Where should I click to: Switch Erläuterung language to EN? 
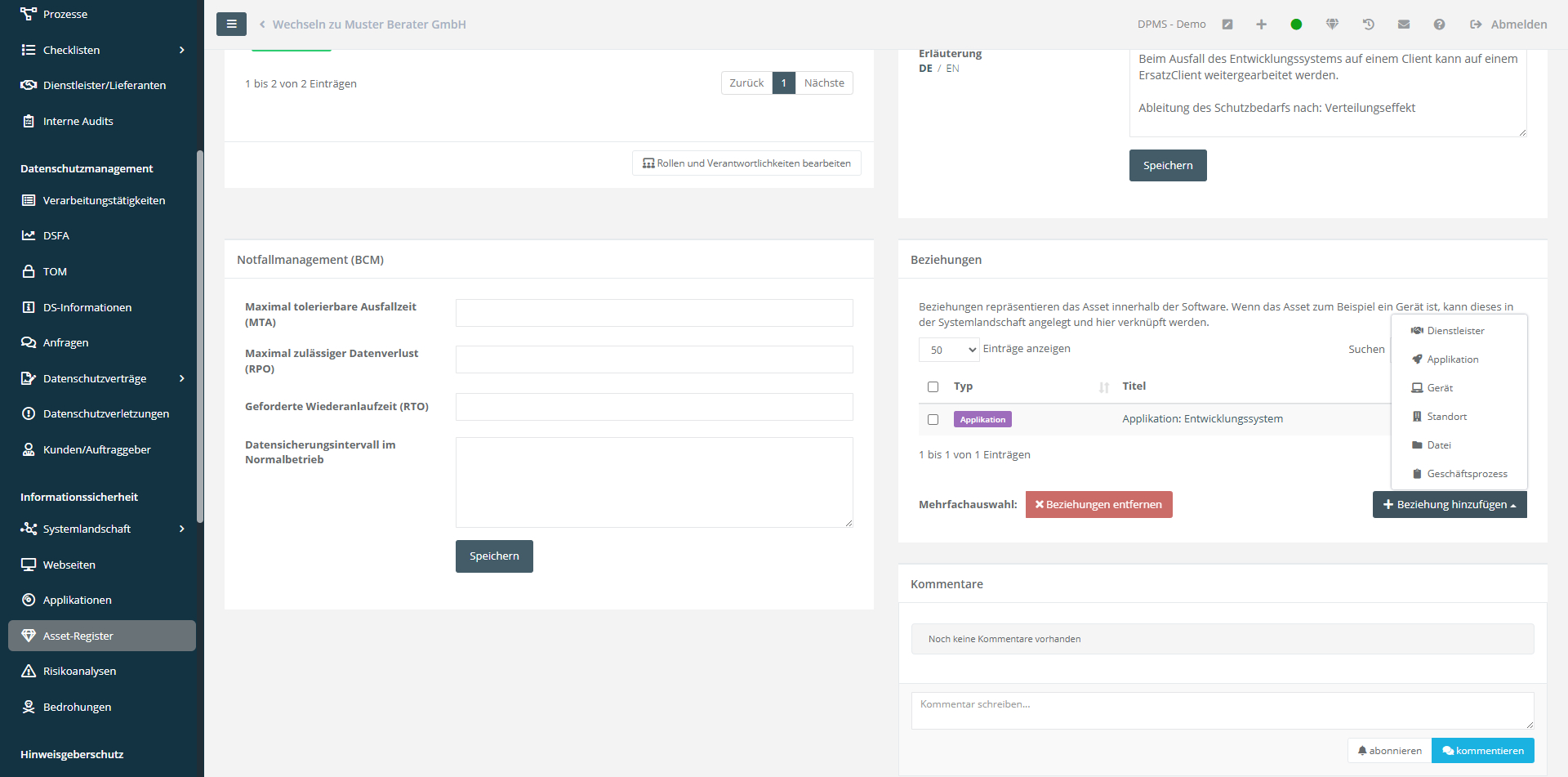coord(952,69)
